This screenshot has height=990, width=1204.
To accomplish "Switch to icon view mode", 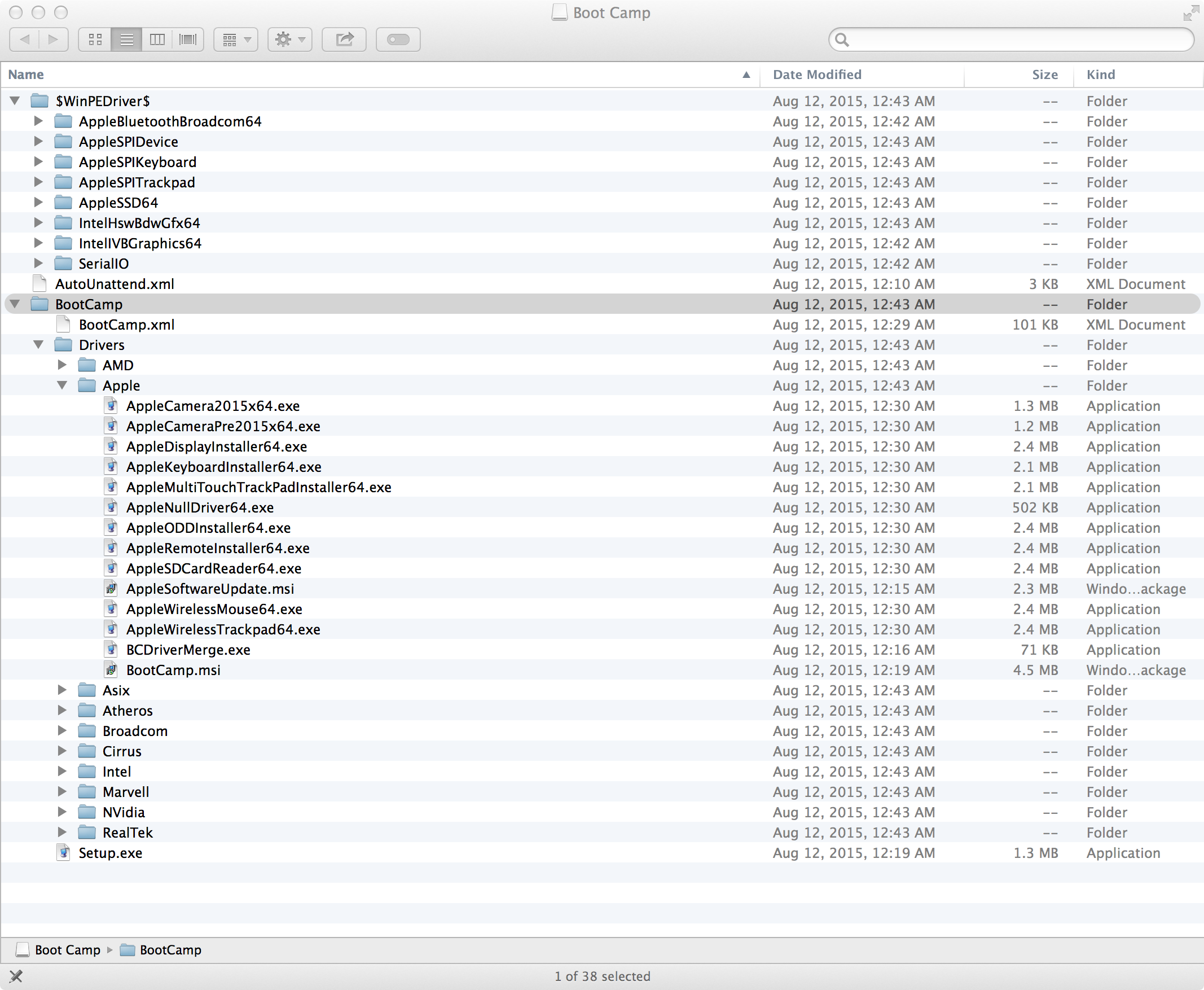I will (x=95, y=40).
